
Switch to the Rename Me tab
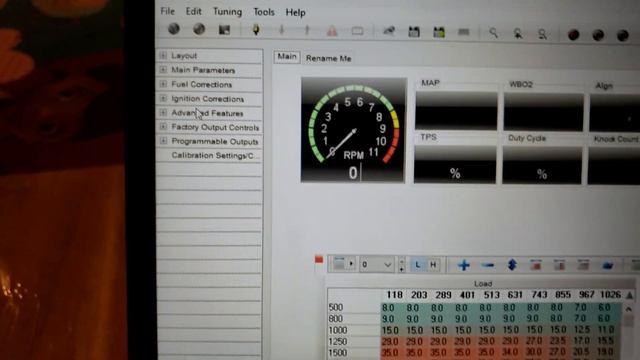coord(329,58)
